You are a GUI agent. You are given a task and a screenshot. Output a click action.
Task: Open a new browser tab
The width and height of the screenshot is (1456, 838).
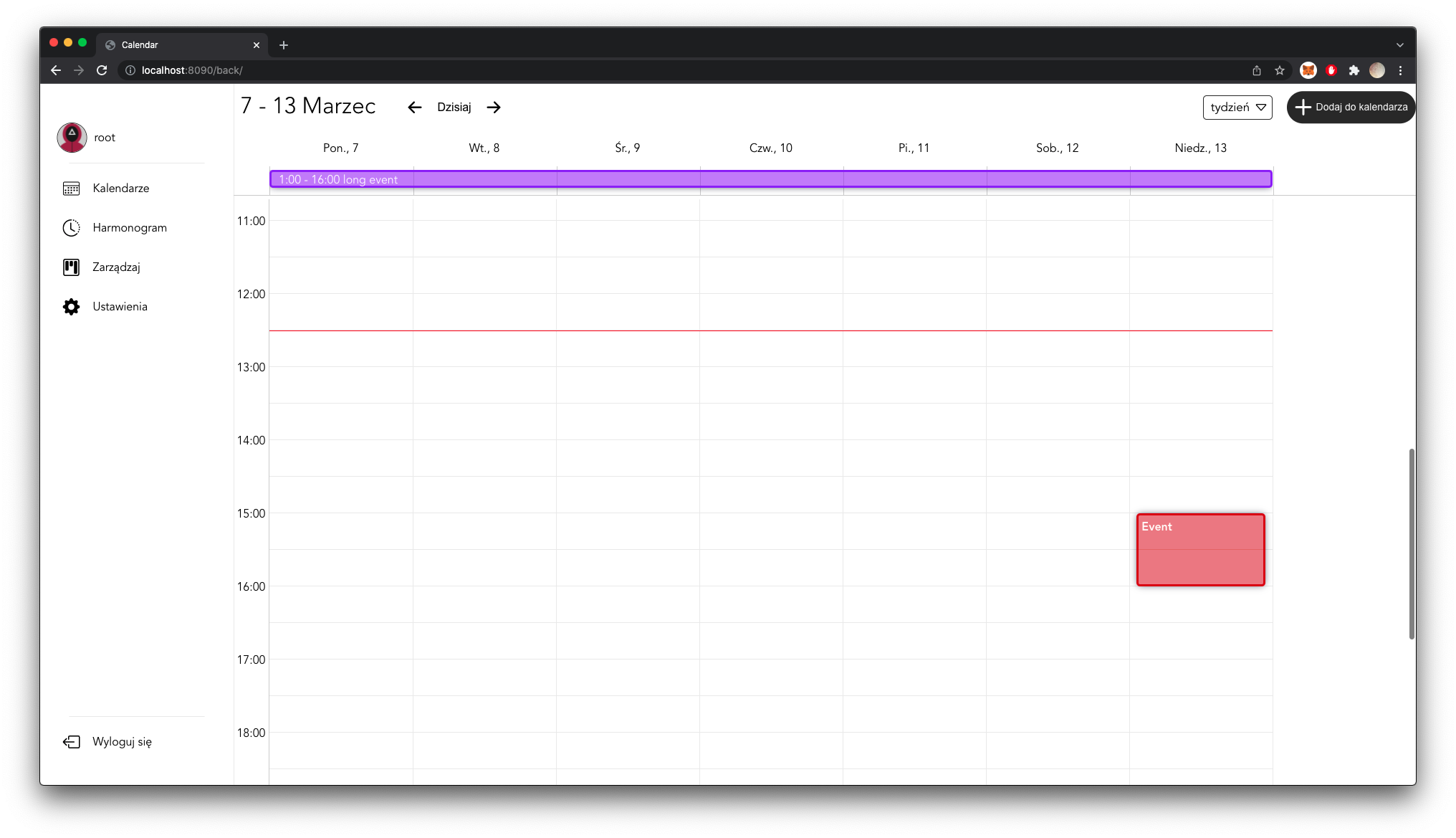click(284, 45)
